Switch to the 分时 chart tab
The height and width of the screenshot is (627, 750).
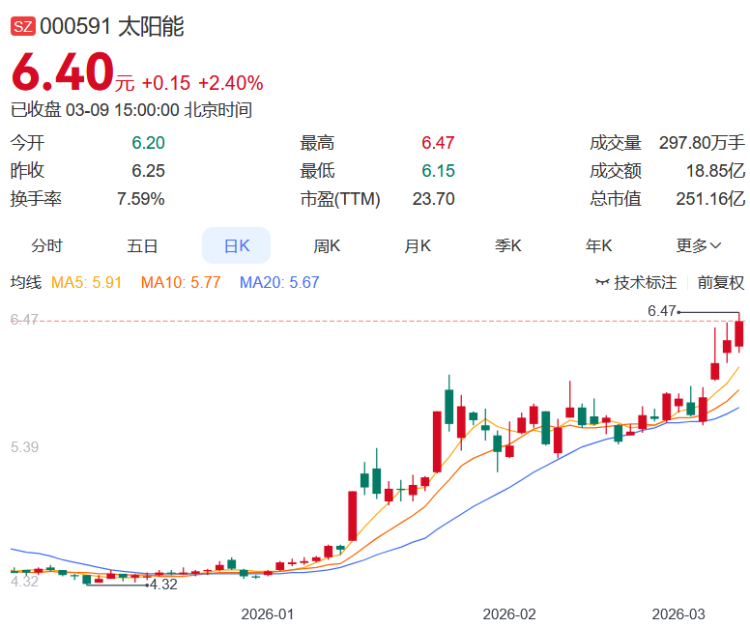pos(47,246)
